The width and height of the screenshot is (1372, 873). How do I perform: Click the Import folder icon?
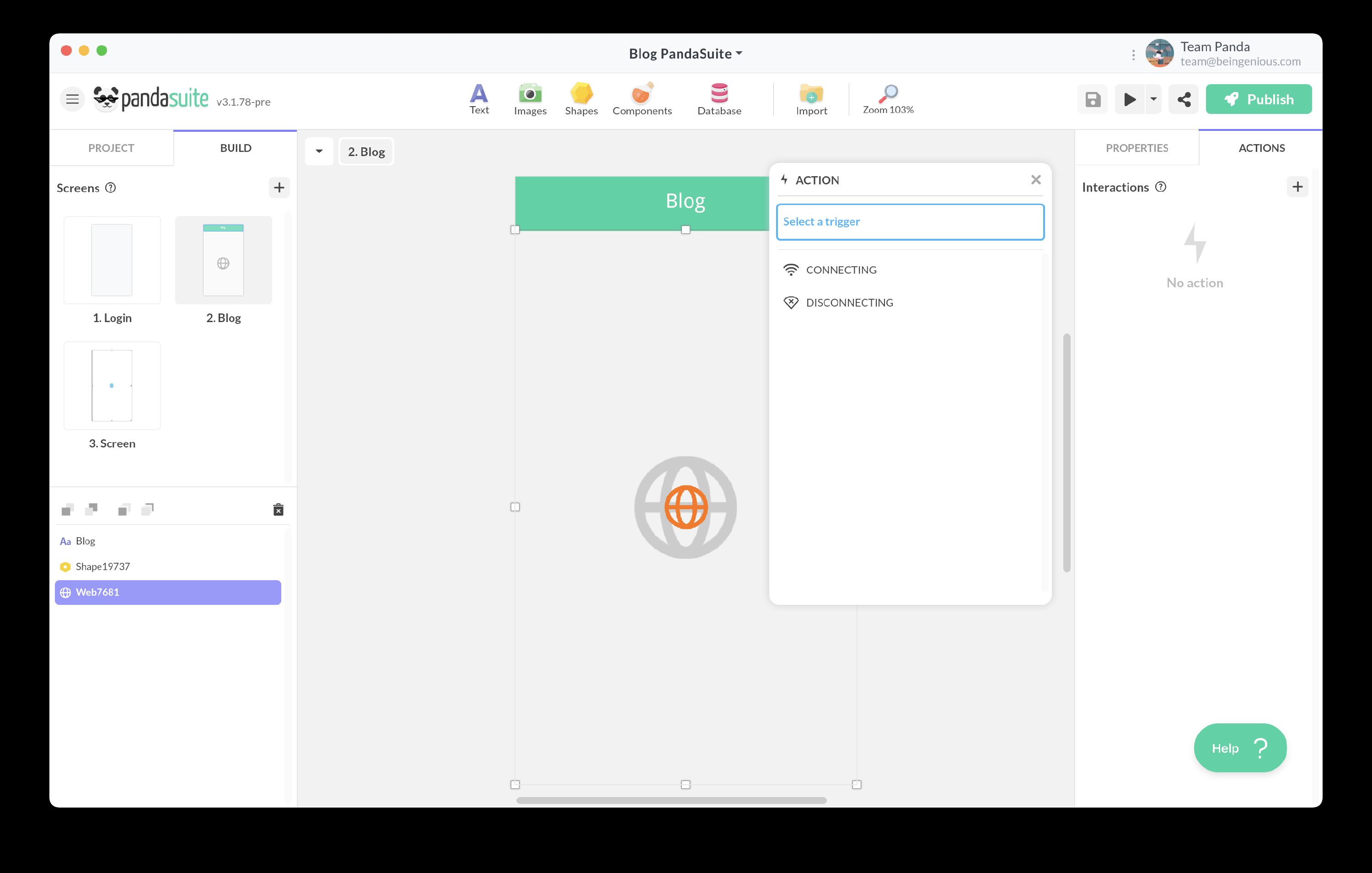coord(811,94)
